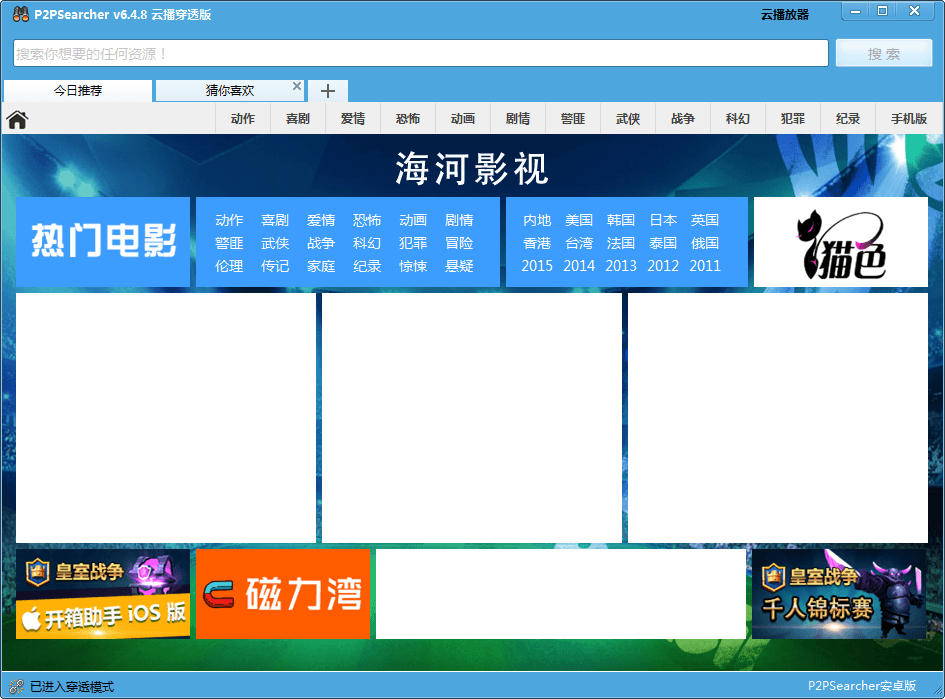Click the resource search input field
This screenshot has height=699, width=945.
pyautogui.click(x=420, y=54)
